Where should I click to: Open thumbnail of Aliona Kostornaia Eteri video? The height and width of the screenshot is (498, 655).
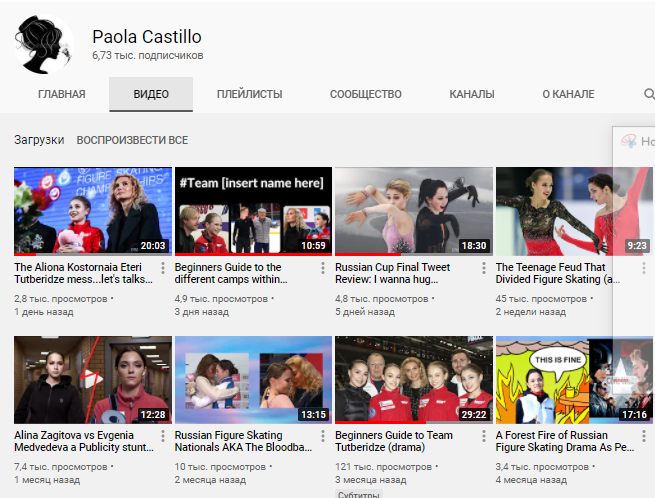pyautogui.click(x=93, y=211)
